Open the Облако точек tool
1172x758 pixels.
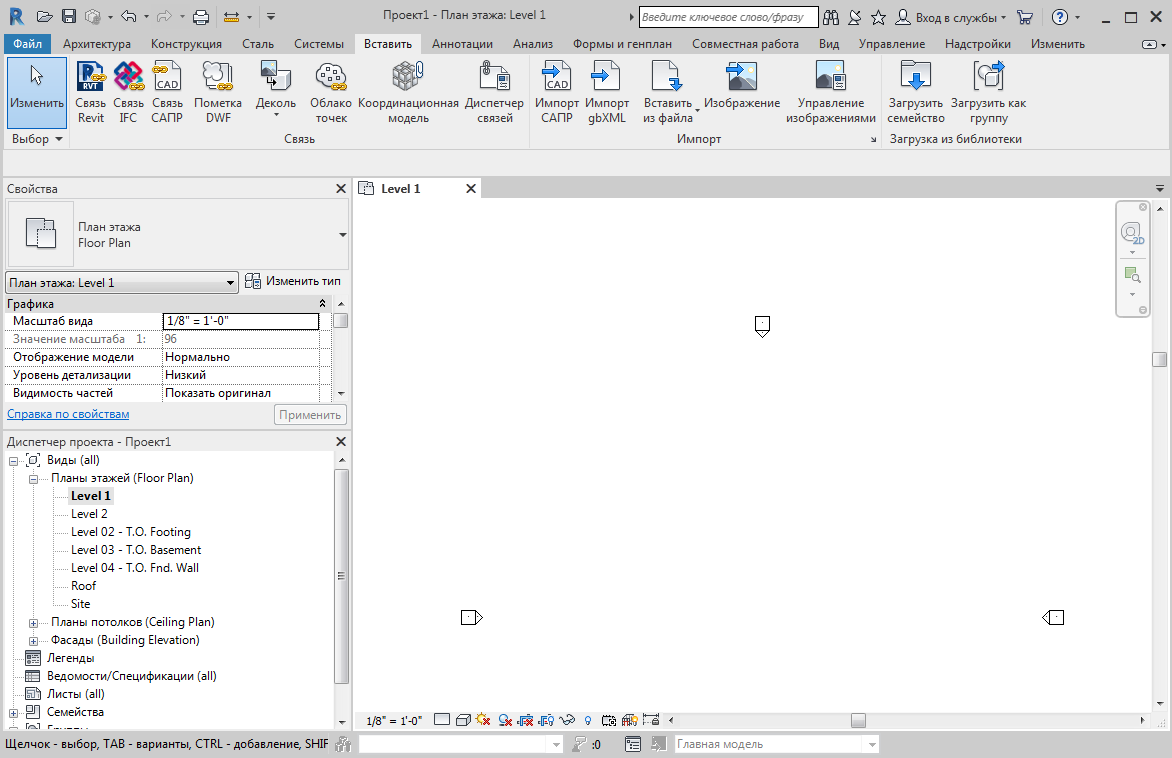[330, 93]
